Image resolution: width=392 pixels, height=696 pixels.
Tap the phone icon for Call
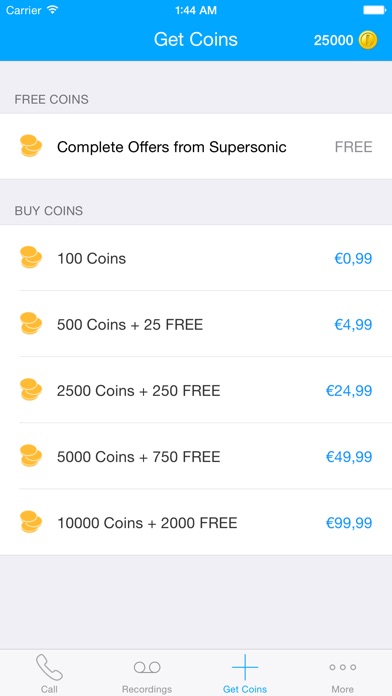pos(49,667)
